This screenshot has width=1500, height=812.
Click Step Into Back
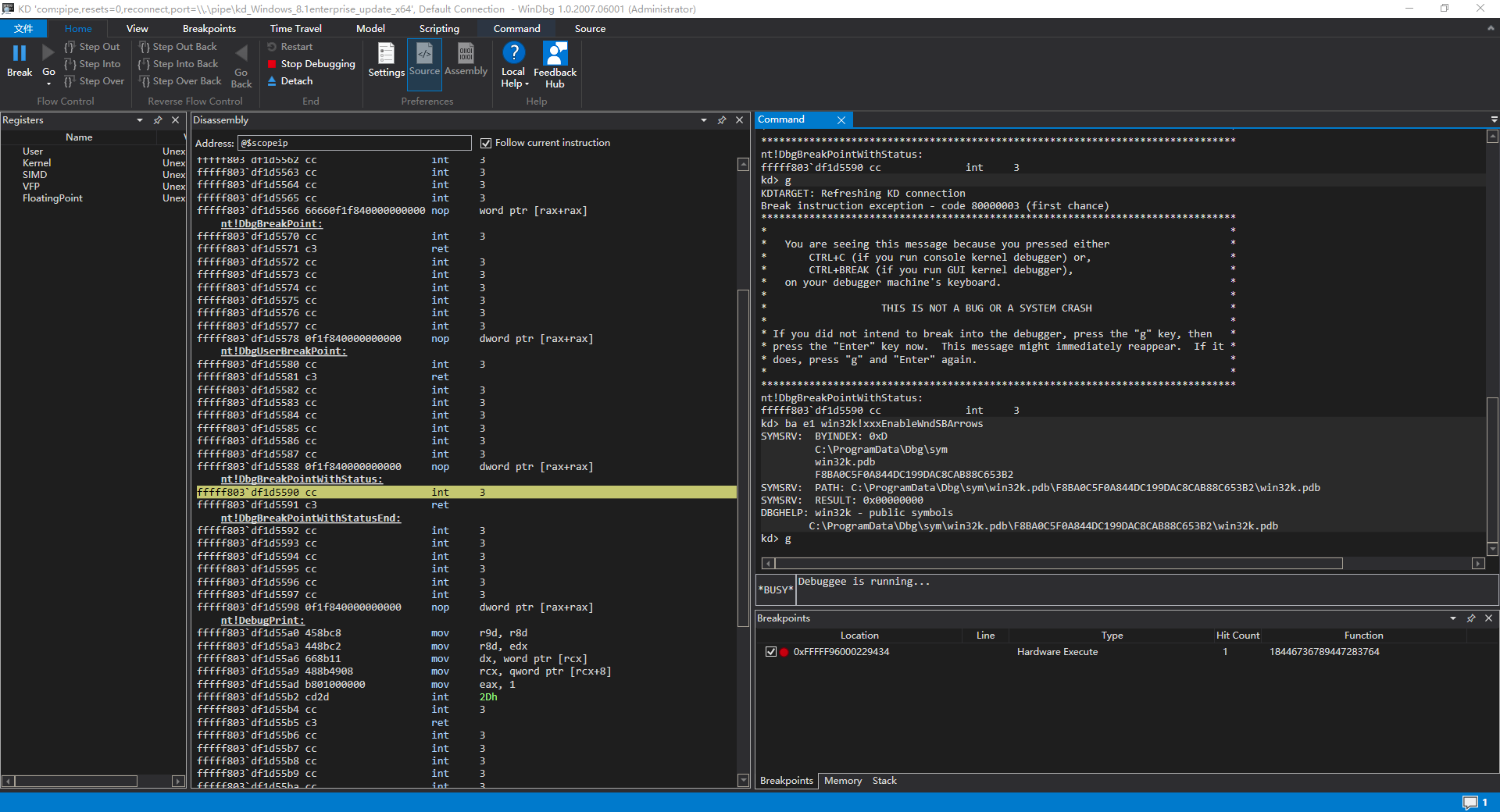pos(179,64)
